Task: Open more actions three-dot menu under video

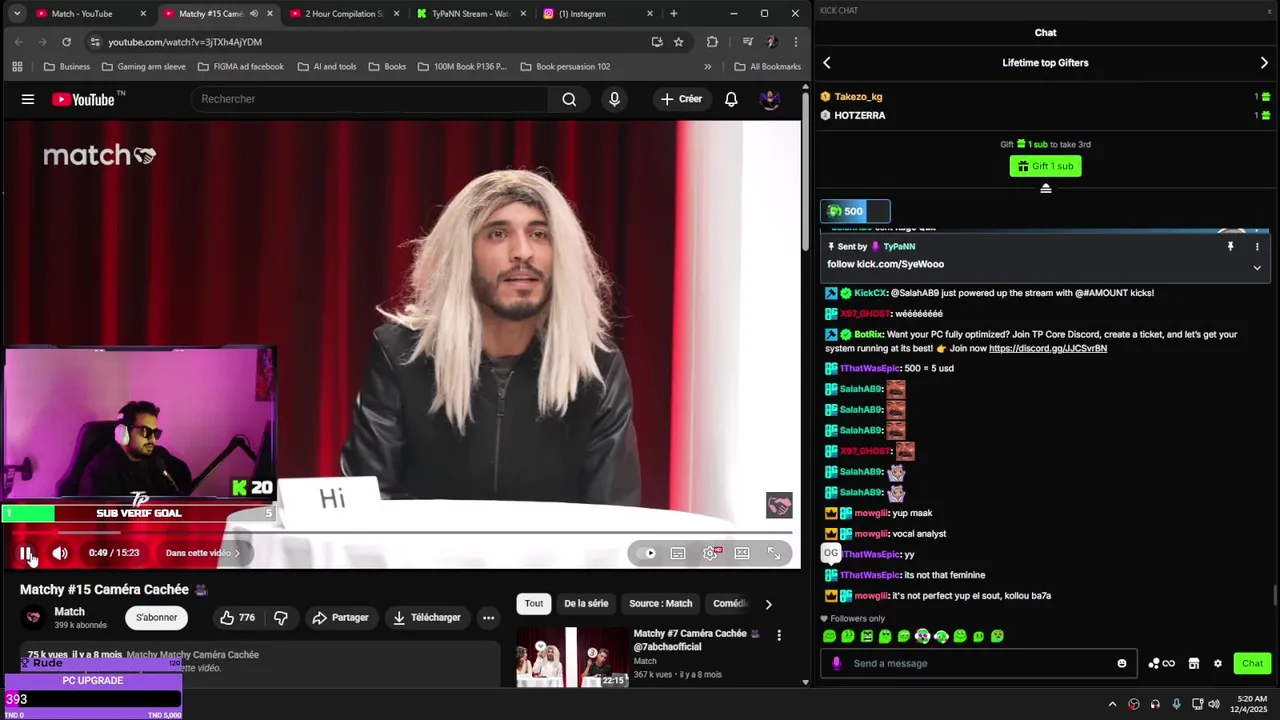Action: (488, 618)
